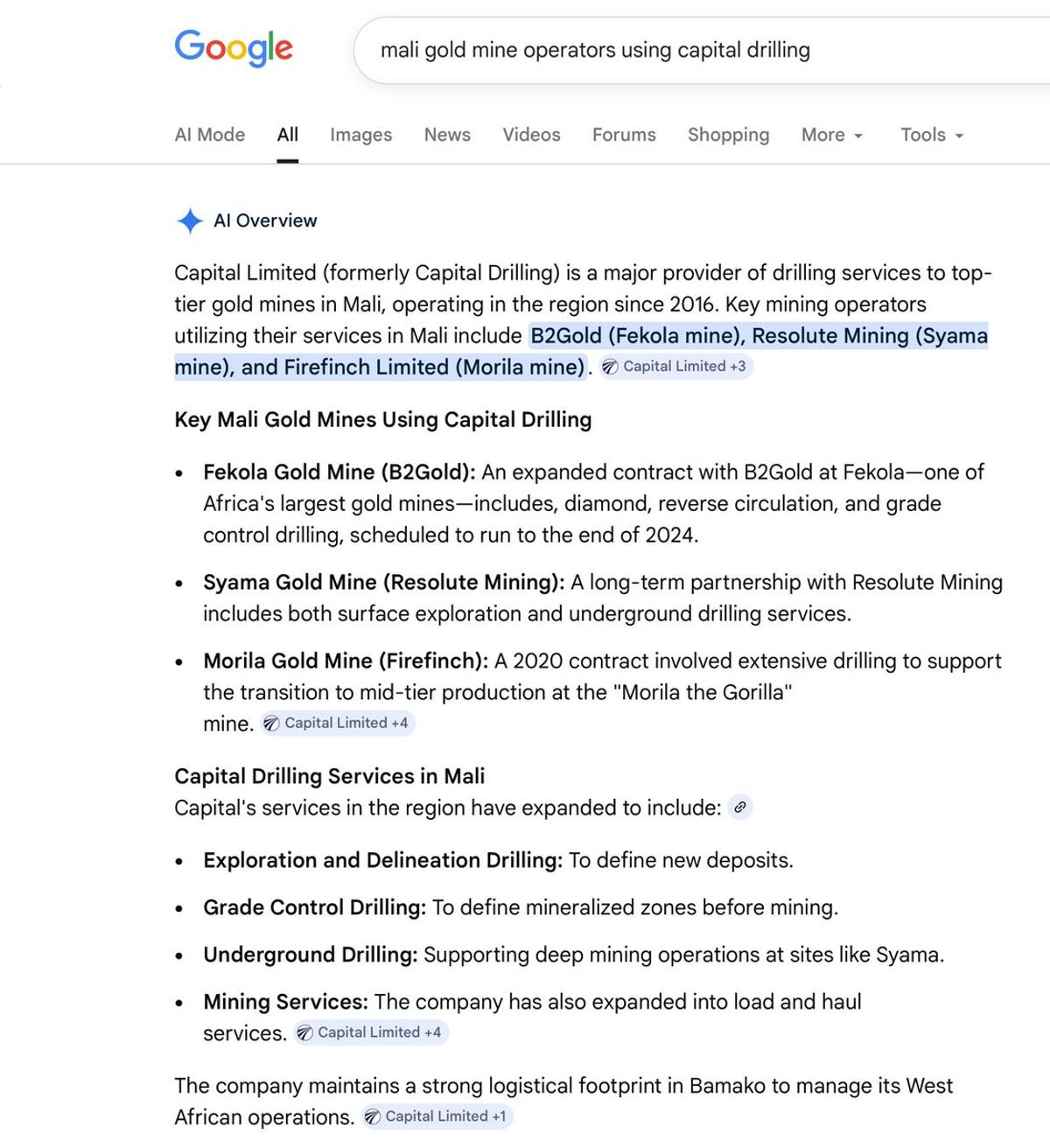Viewport: 1050px width, 1148px height.
Task: Open Capital Limited +4 chip after Mining Services
Action: (370, 1033)
